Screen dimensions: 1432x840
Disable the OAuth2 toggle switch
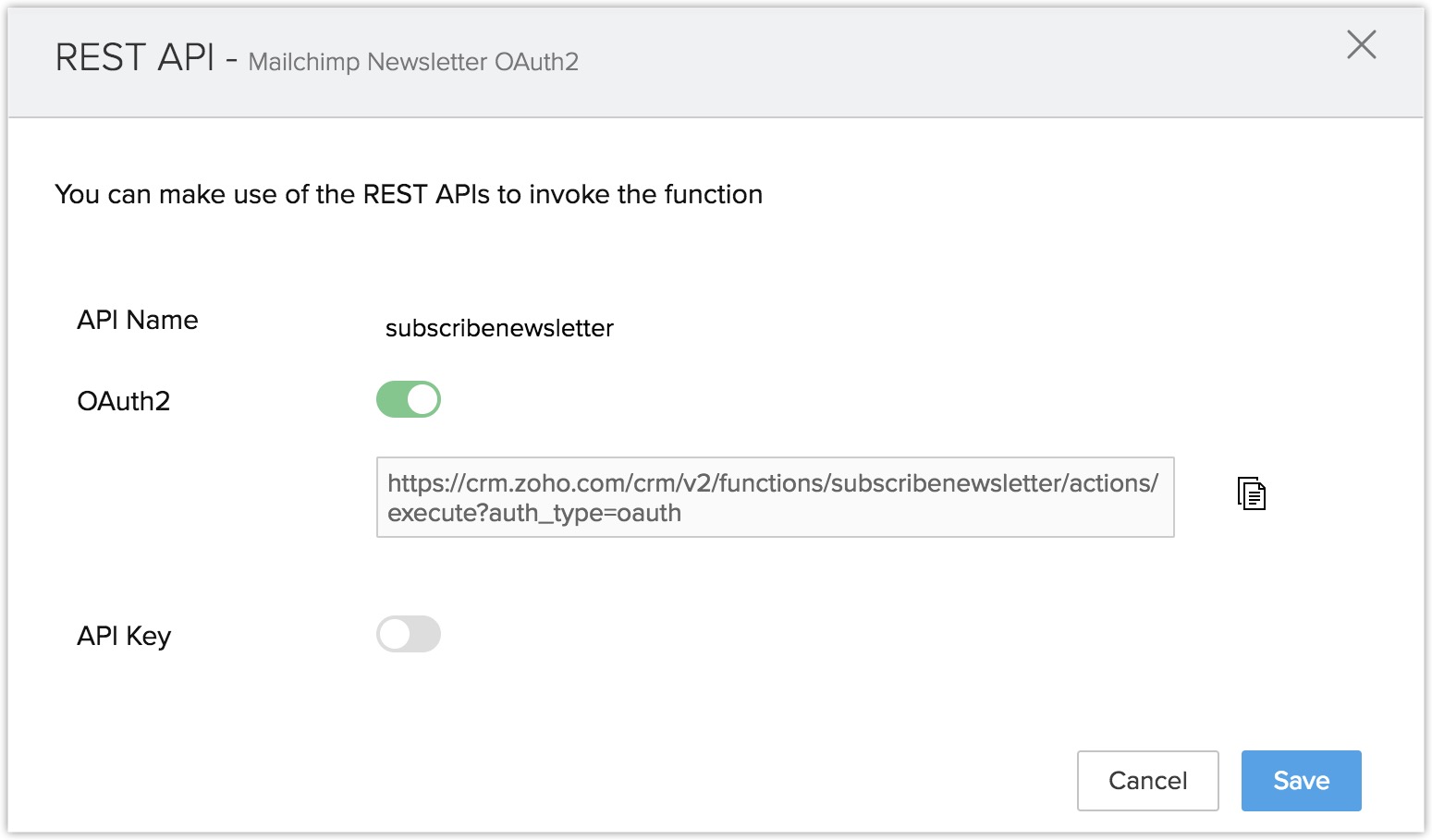click(x=408, y=399)
